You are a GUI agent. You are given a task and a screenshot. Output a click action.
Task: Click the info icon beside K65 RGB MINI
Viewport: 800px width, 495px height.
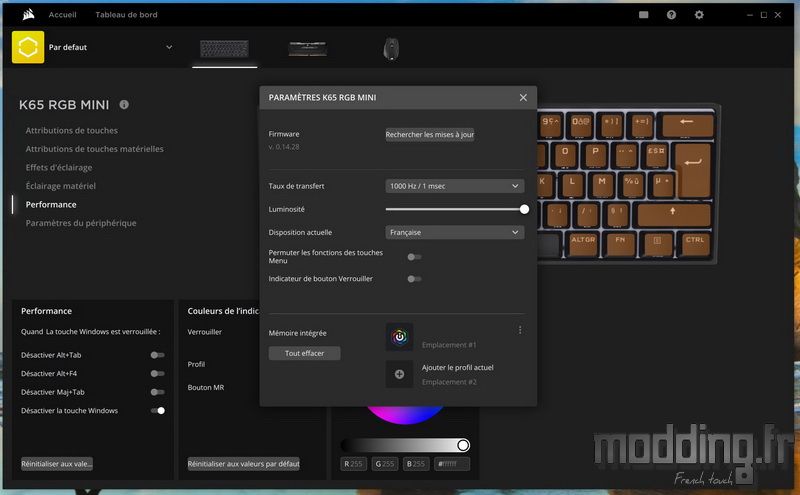(x=124, y=104)
